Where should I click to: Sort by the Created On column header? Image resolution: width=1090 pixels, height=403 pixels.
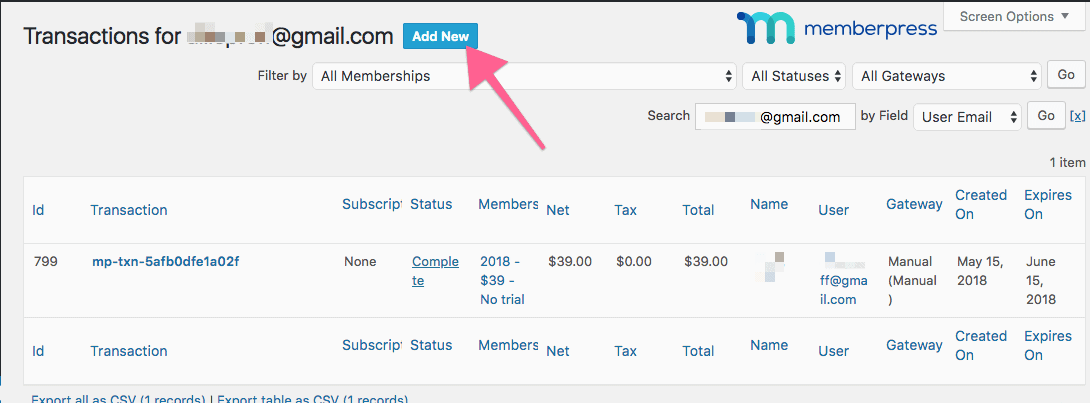[x=980, y=204]
